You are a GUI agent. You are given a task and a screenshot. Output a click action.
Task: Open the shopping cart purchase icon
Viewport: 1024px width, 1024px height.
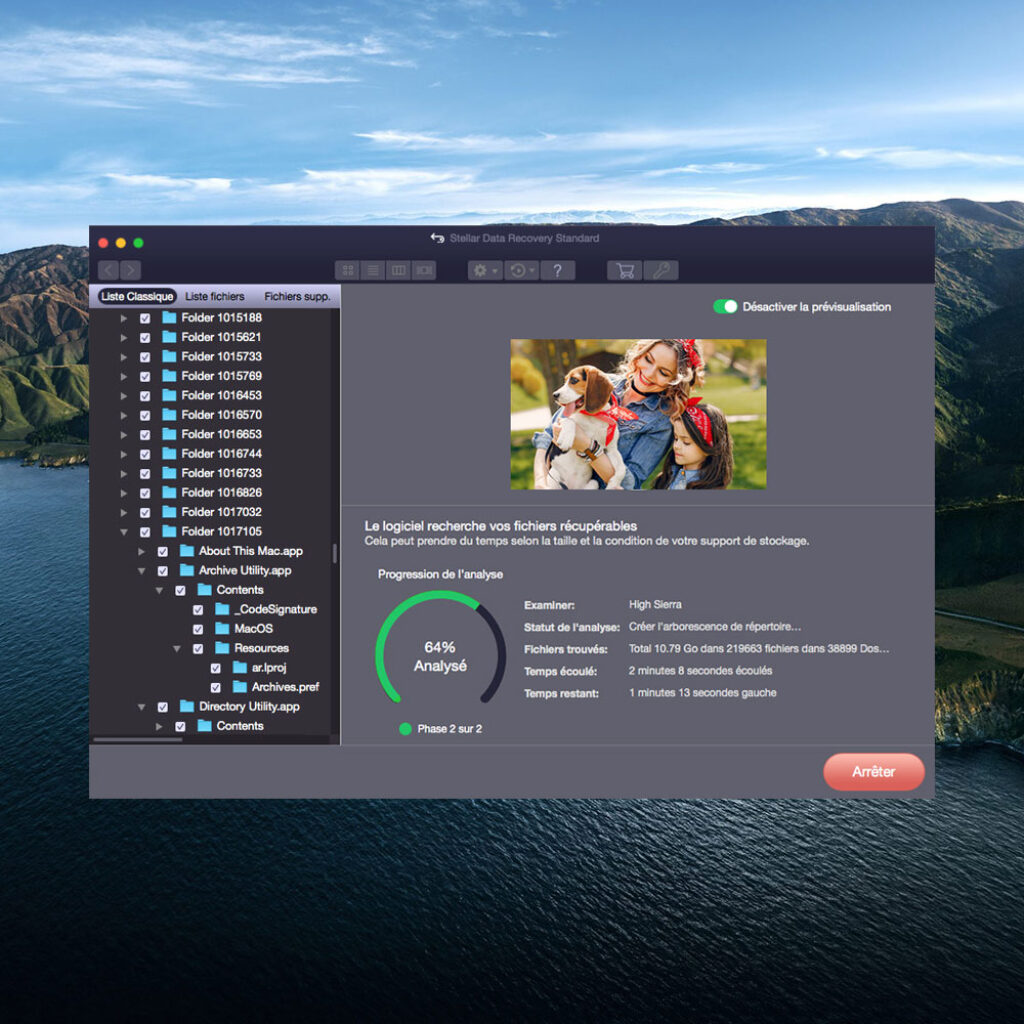tap(625, 270)
